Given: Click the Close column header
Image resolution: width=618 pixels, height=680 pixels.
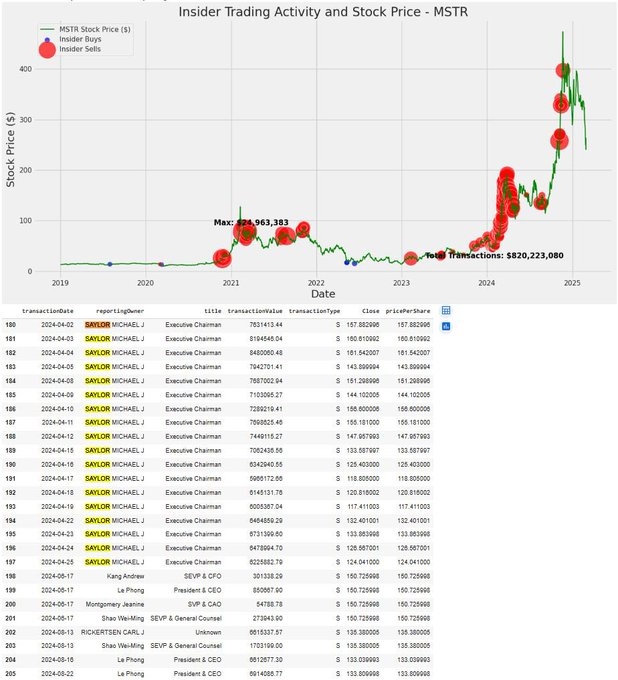Looking at the screenshot, I should pyautogui.click(x=370, y=311).
